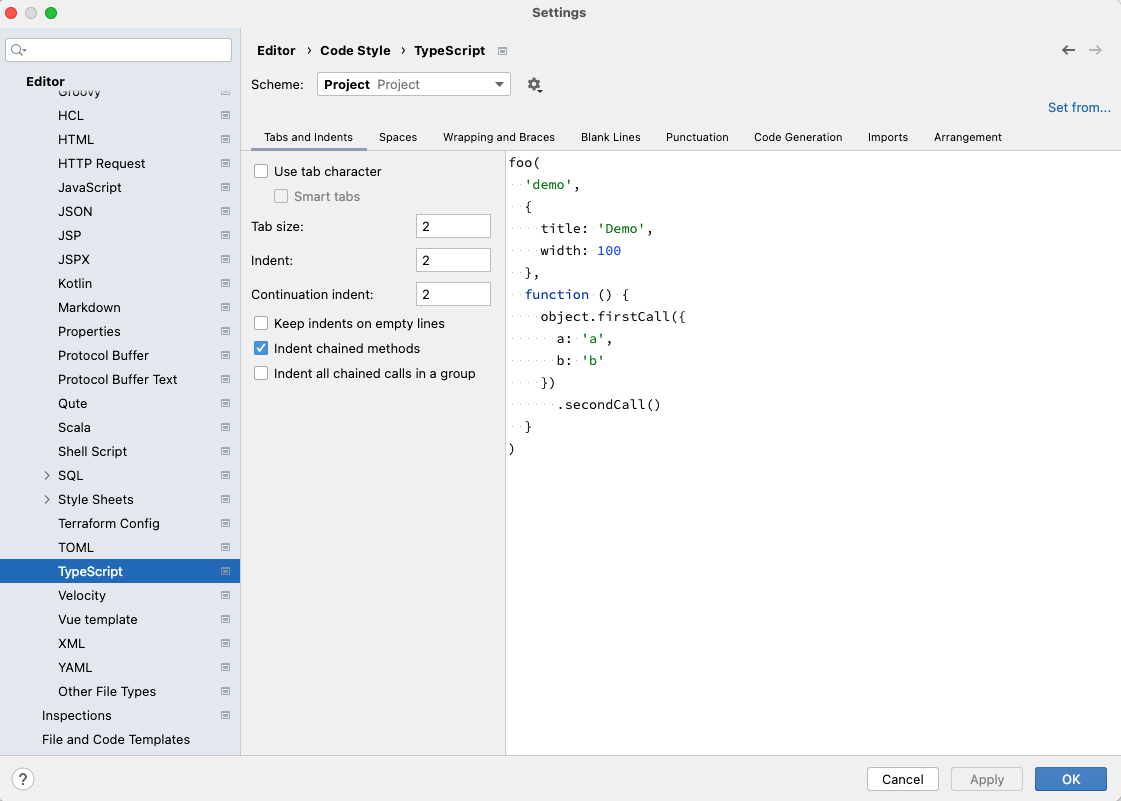Click the scheme actions gear icon
Image resolution: width=1121 pixels, height=801 pixels.
coord(534,85)
